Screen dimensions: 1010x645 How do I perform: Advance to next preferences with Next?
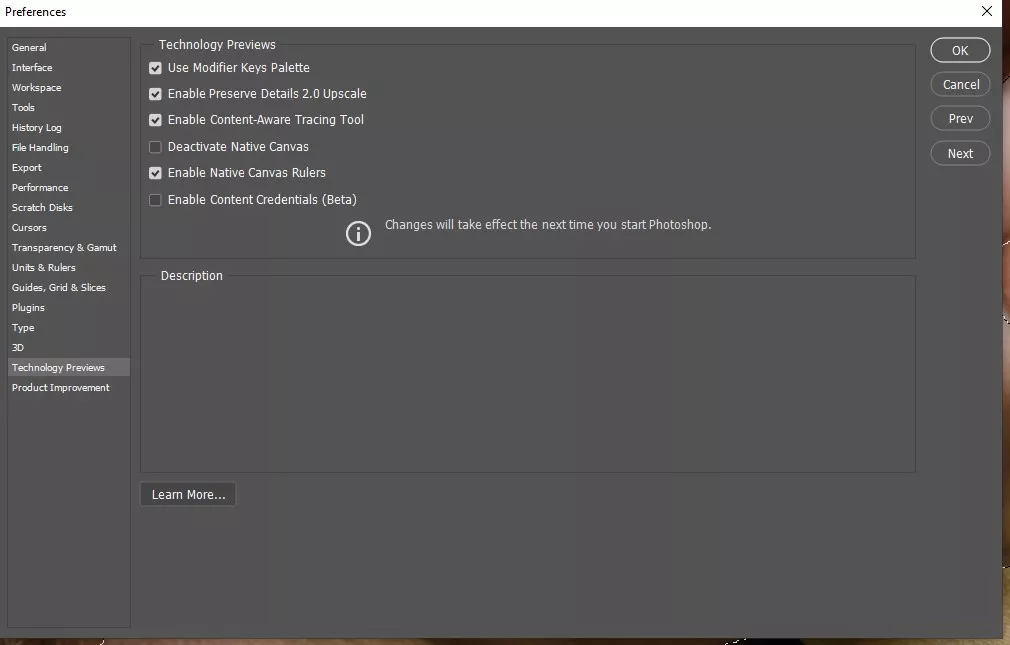pos(960,154)
